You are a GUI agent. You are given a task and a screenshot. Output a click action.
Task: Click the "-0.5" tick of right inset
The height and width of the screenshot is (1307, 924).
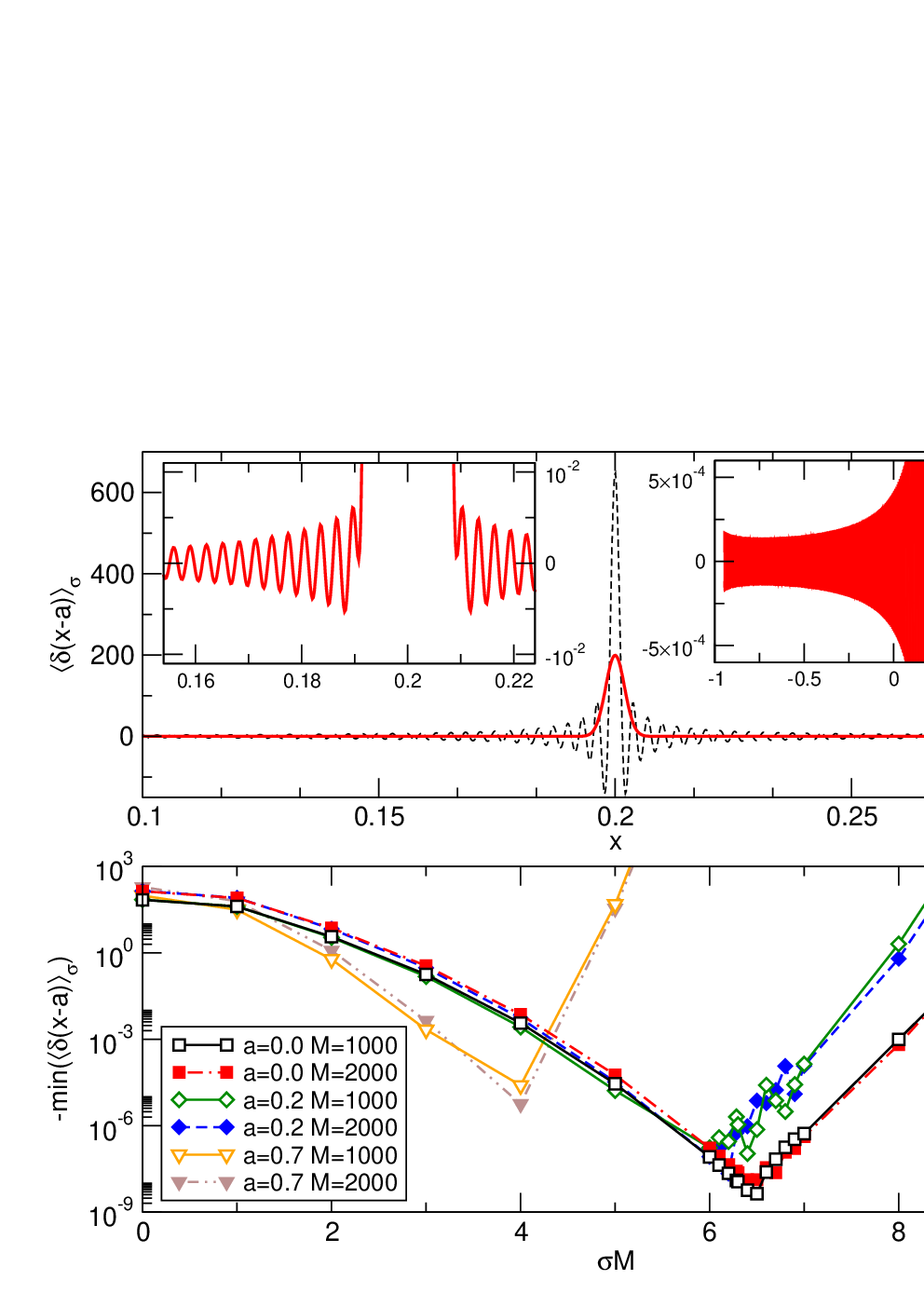pyautogui.click(x=804, y=679)
